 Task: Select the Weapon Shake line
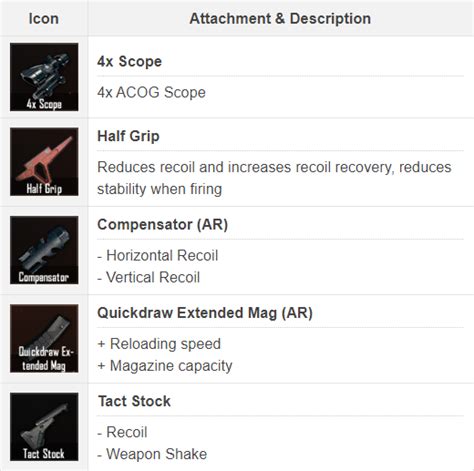click(152, 454)
